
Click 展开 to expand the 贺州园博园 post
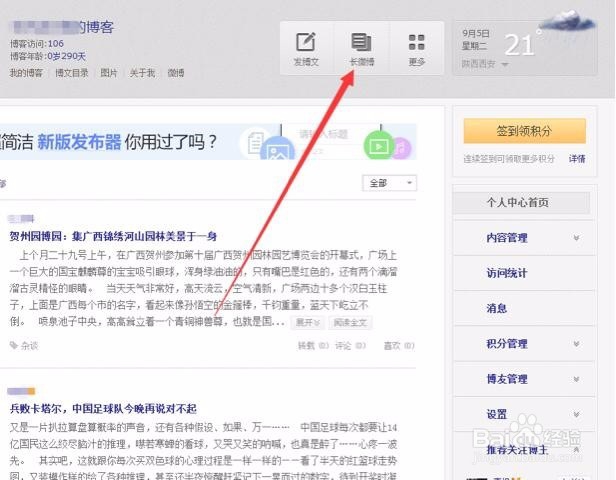[308, 322]
